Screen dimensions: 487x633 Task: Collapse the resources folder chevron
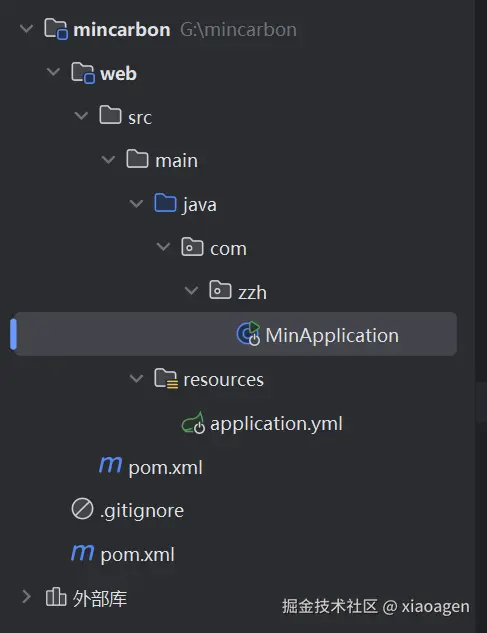point(136,379)
